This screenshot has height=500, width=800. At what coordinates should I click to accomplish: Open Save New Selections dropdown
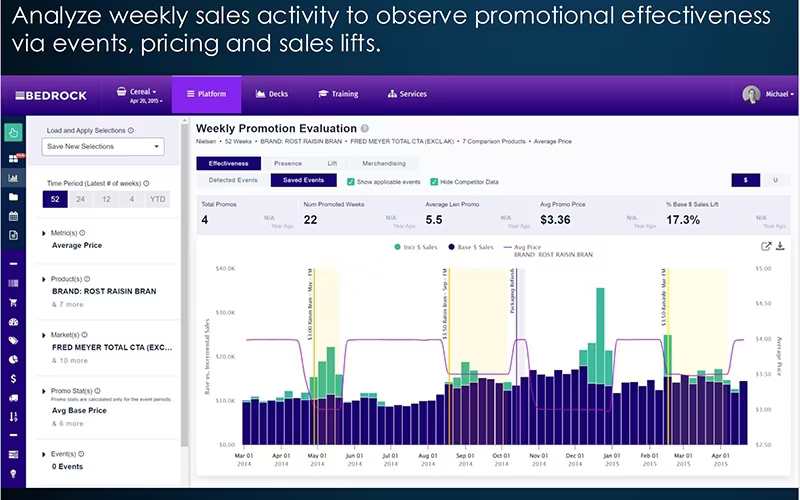(103, 146)
